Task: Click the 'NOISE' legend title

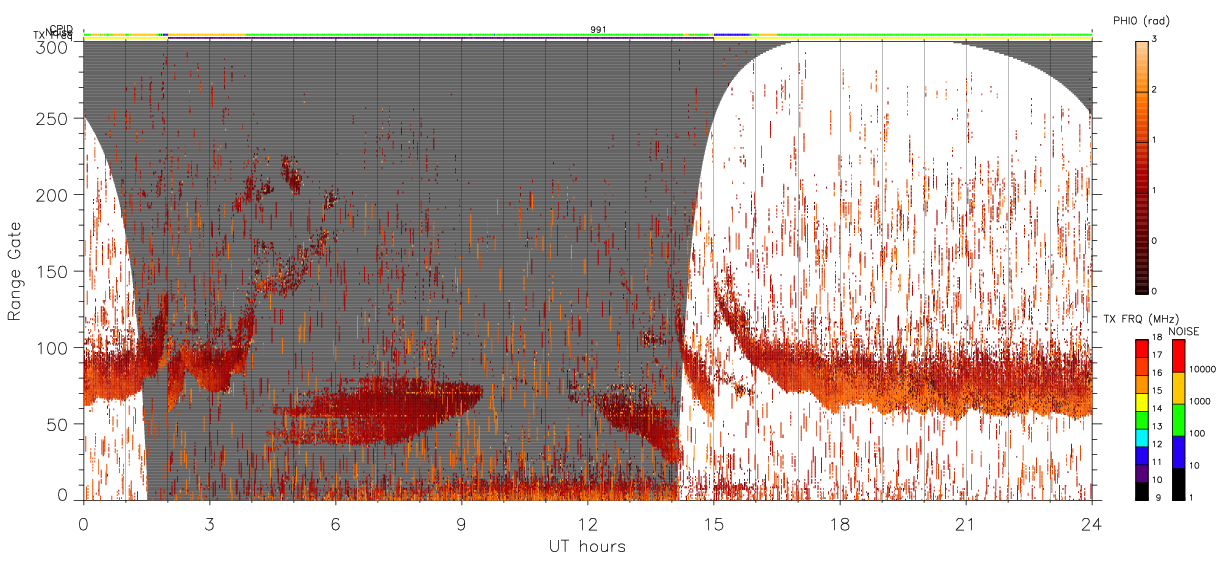Action: (x=1186, y=331)
